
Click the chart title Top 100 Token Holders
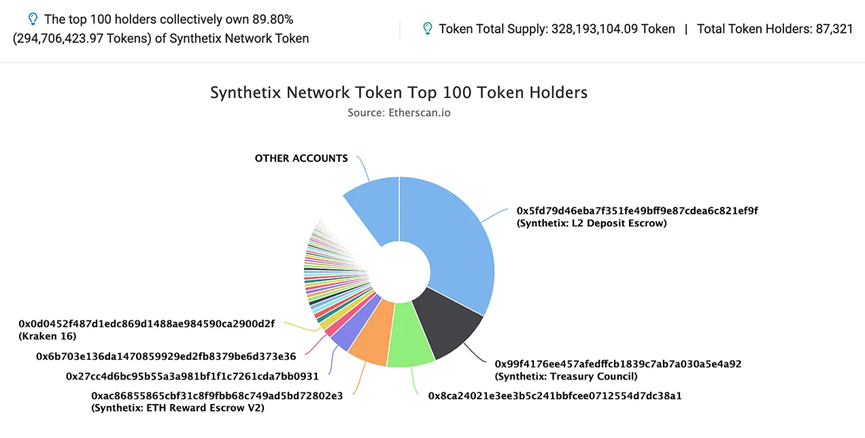[399, 92]
